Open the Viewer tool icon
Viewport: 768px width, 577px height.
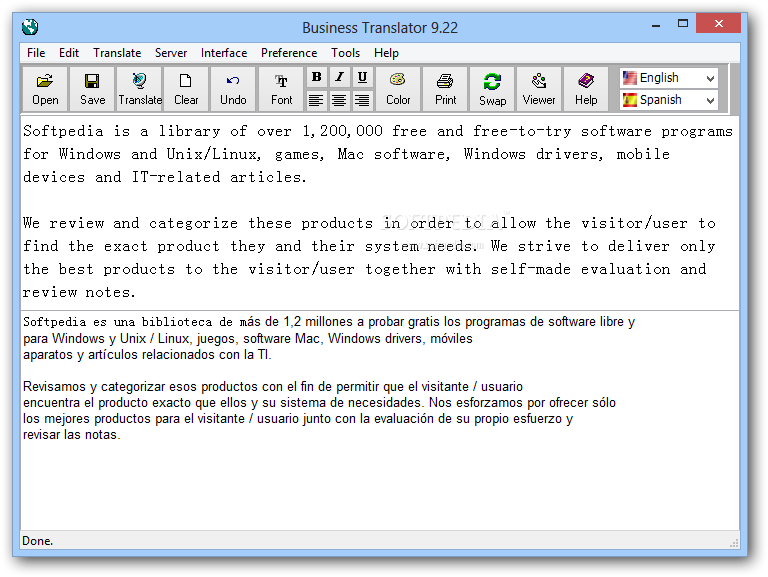tap(539, 89)
